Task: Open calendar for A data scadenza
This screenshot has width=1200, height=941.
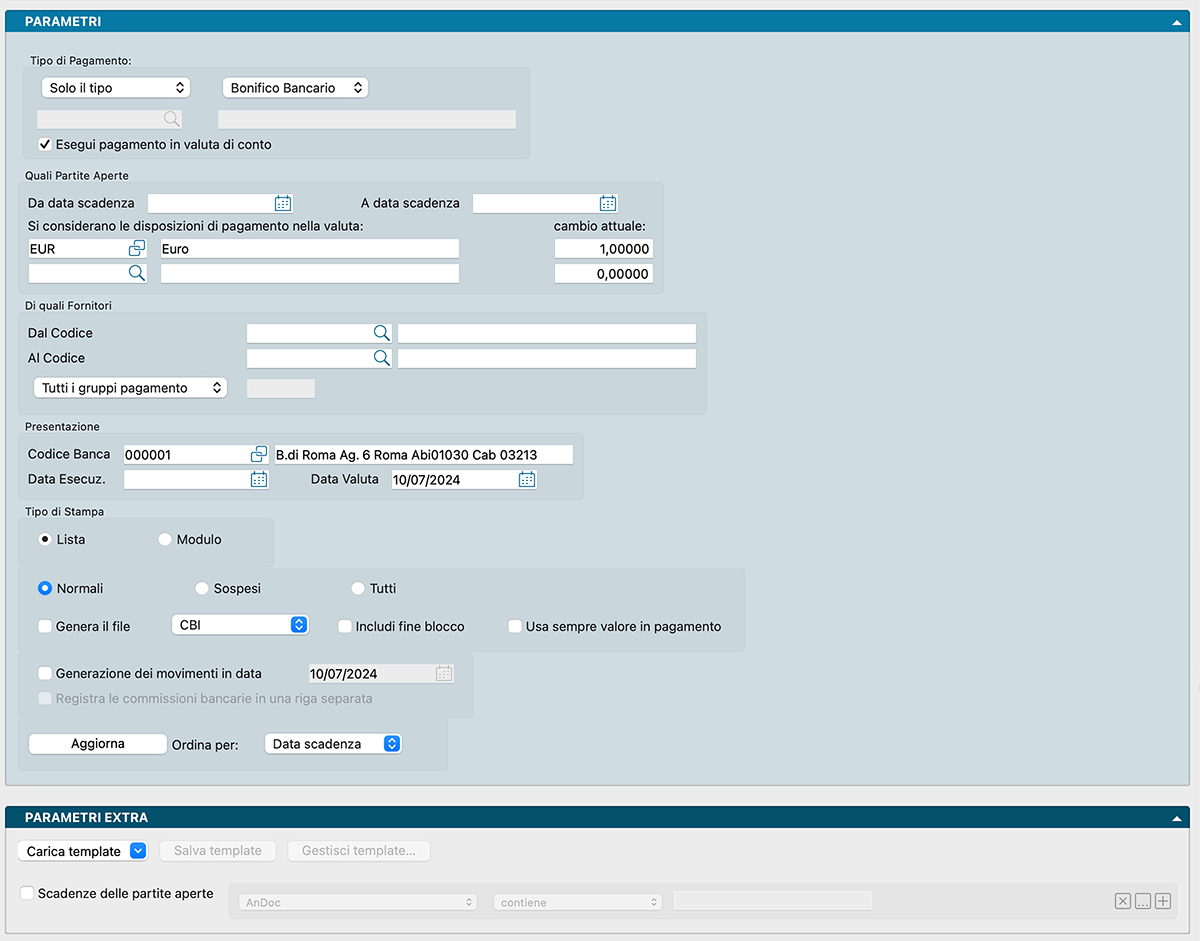Action: click(608, 203)
